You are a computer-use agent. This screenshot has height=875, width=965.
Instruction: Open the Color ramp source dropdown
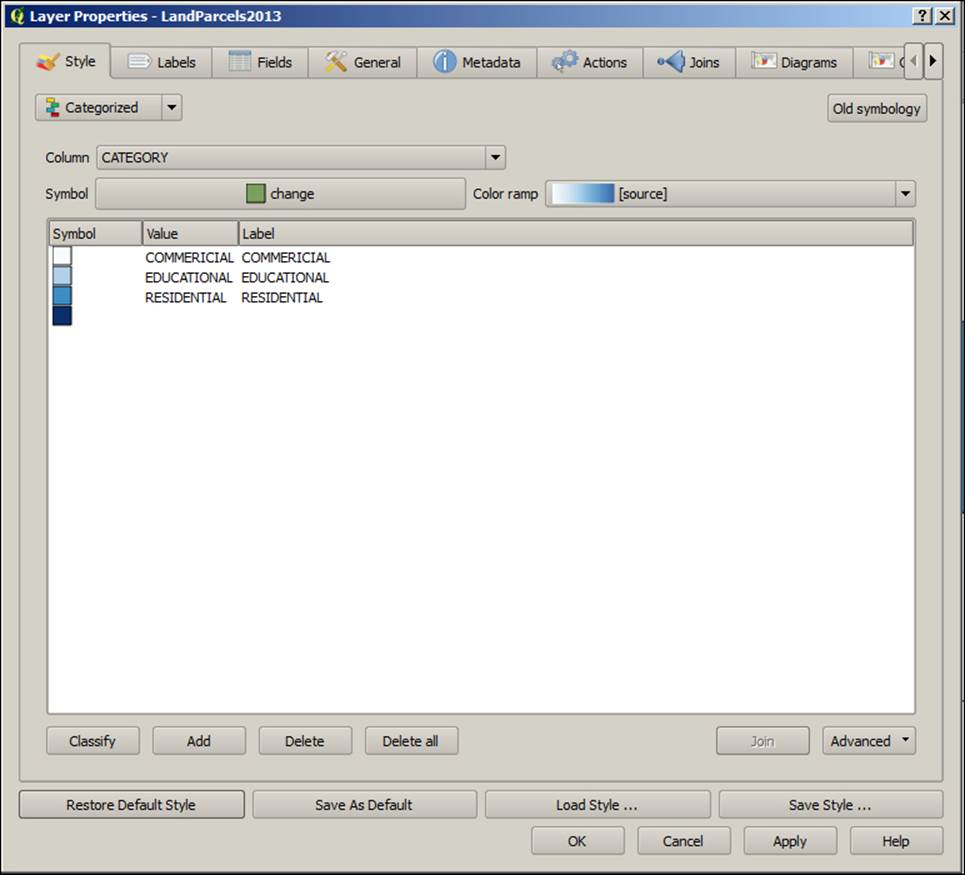click(905, 193)
